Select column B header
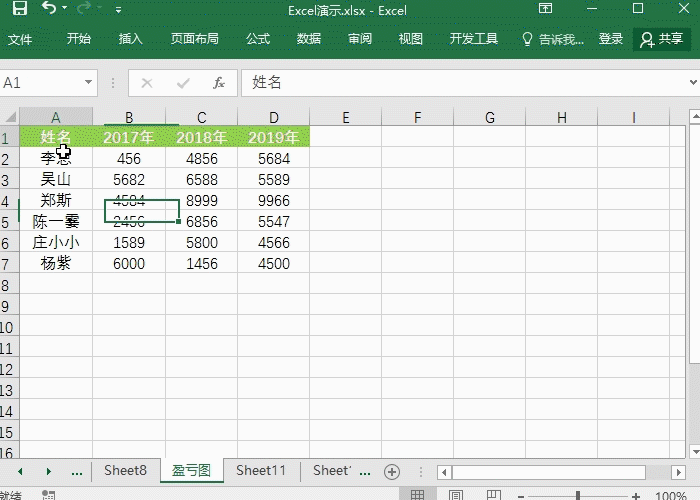Viewport: 700px width, 500px height. point(129,117)
